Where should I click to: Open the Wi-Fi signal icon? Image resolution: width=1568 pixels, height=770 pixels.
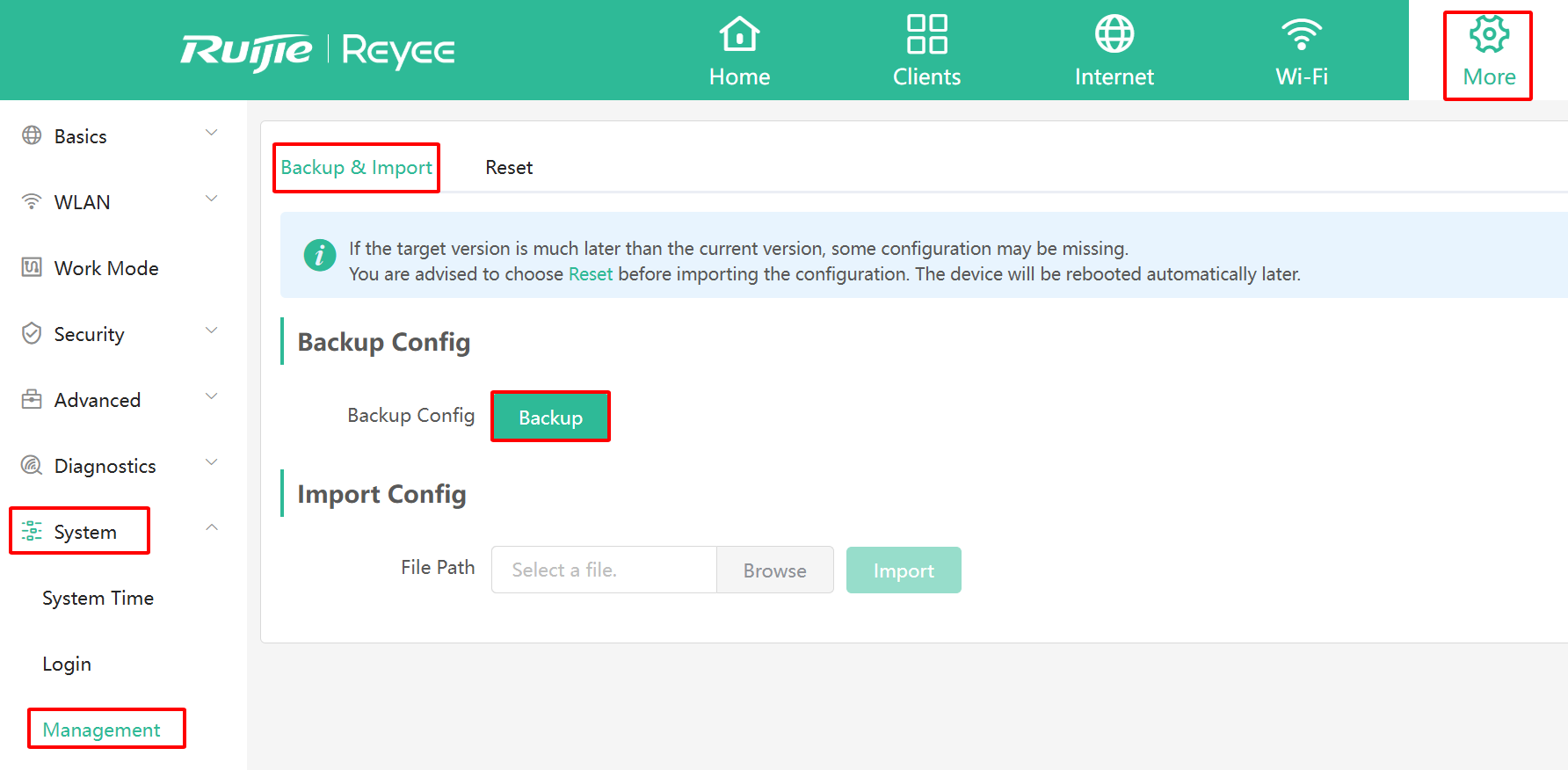tap(1301, 34)
